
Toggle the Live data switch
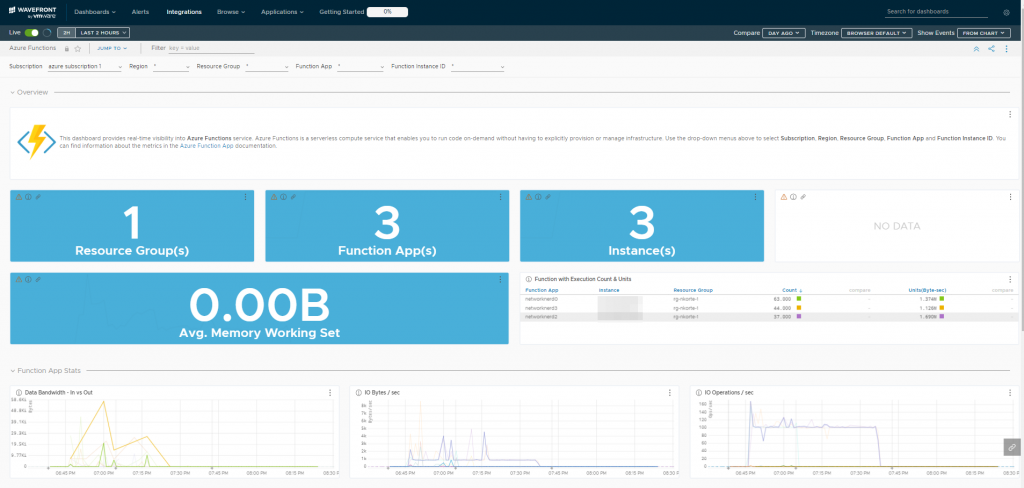[x=31, y=33]
